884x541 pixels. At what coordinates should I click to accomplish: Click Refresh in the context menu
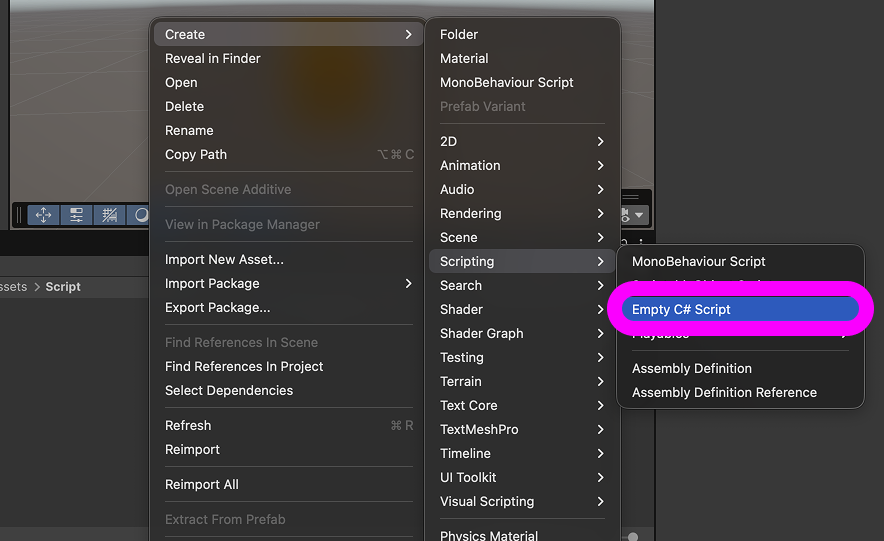point(288,425)
